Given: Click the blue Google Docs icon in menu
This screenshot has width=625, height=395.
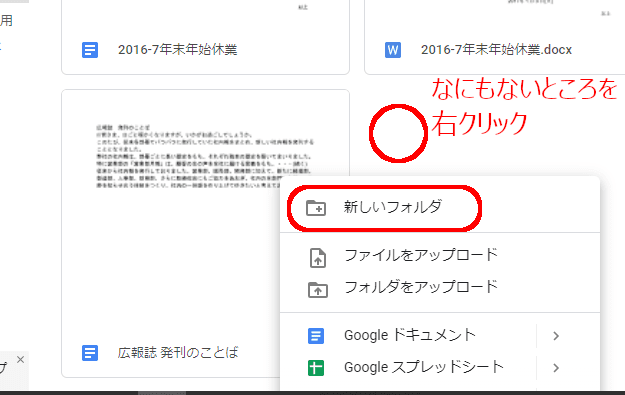Looking at the screenshot, I should (316, 336).
